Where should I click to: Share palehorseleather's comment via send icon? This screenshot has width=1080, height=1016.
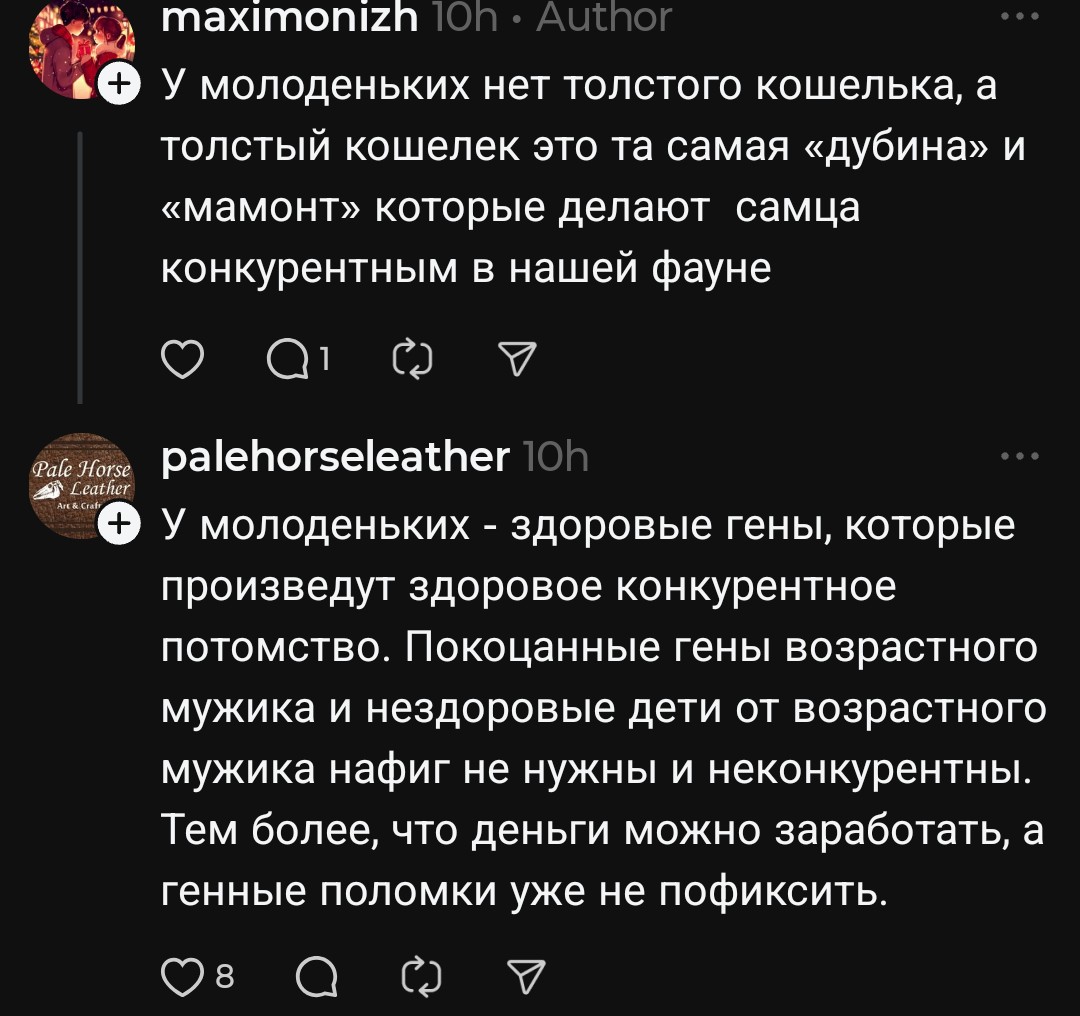coord(526,976)
